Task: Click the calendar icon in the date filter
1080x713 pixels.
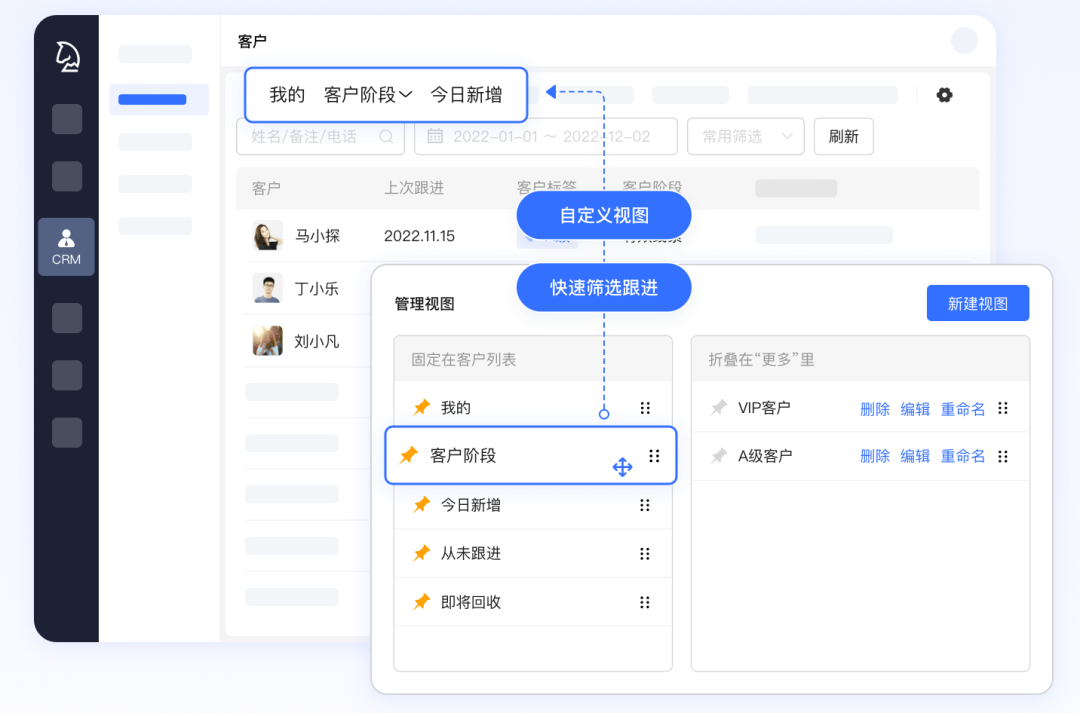Action: [434, 136]
